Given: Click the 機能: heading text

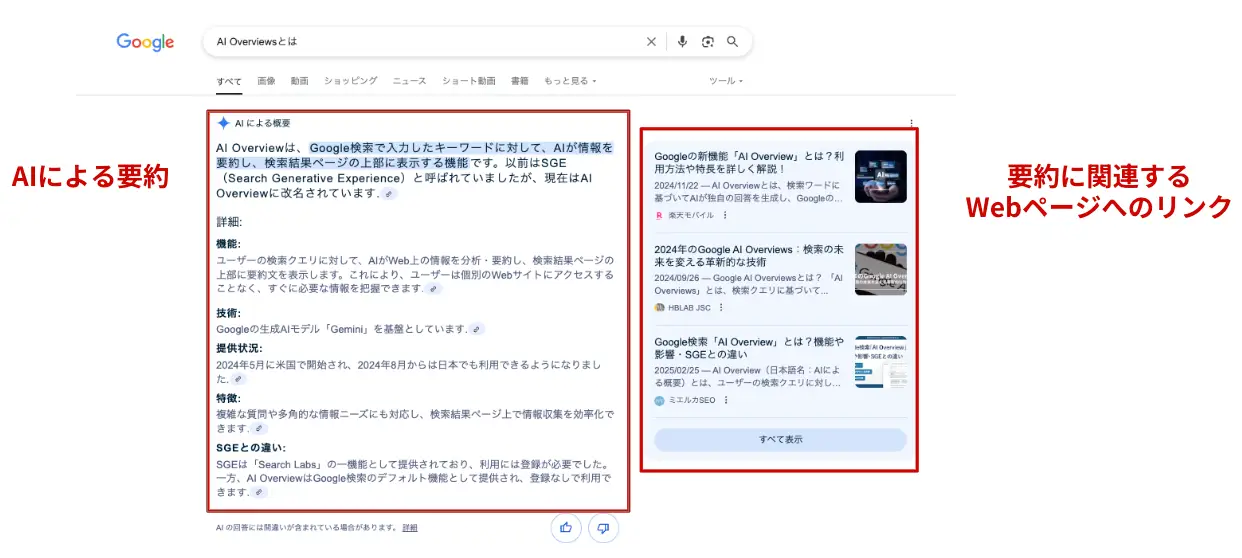Looking at the screenshot, I should 228,243.
